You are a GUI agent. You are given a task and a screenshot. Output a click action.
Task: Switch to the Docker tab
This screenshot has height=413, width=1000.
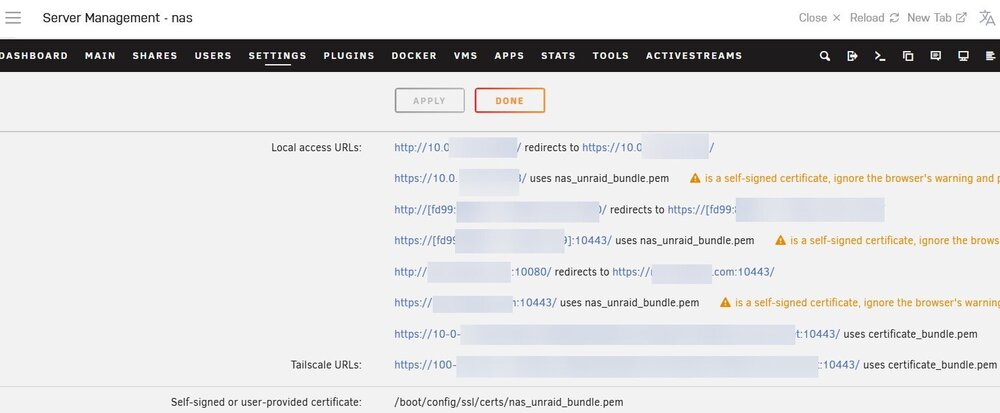[414, 55]
